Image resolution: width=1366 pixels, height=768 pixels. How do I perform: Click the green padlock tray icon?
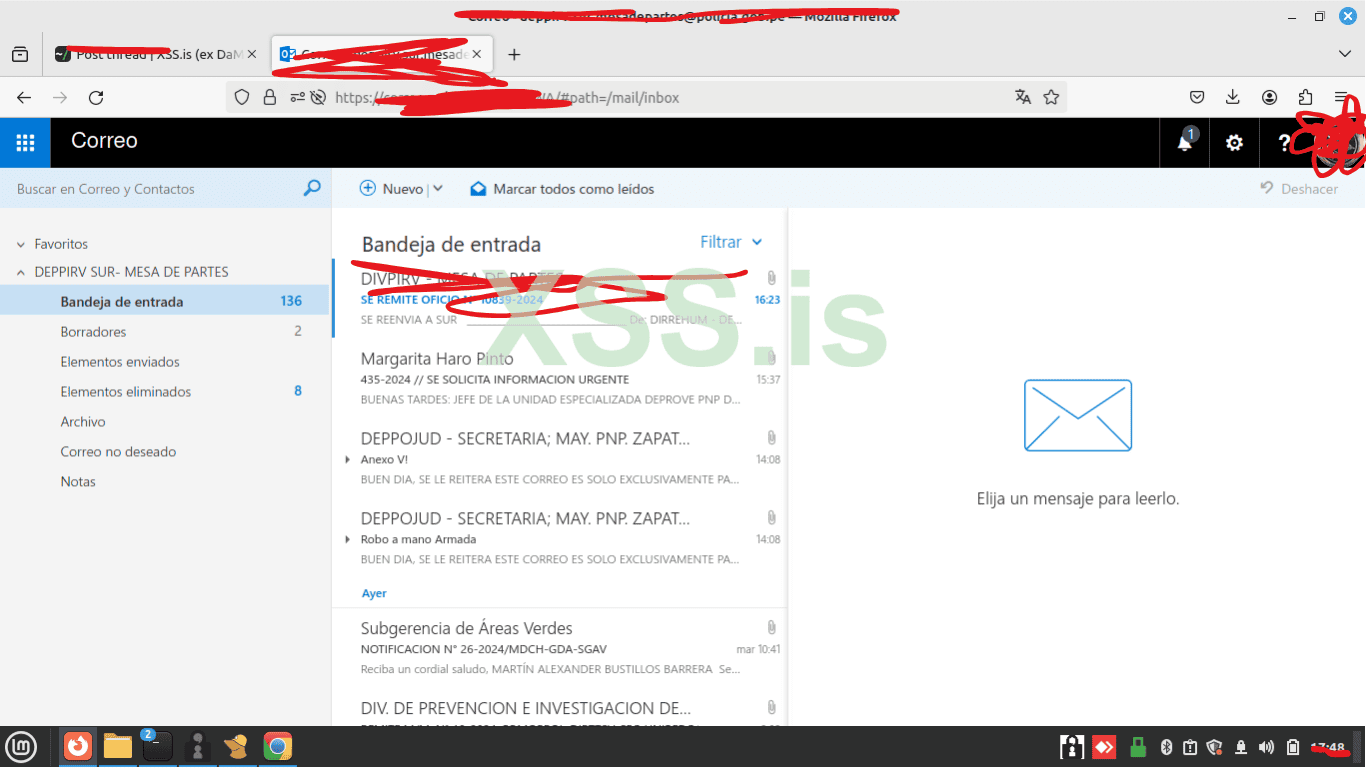pos(1138,747)
